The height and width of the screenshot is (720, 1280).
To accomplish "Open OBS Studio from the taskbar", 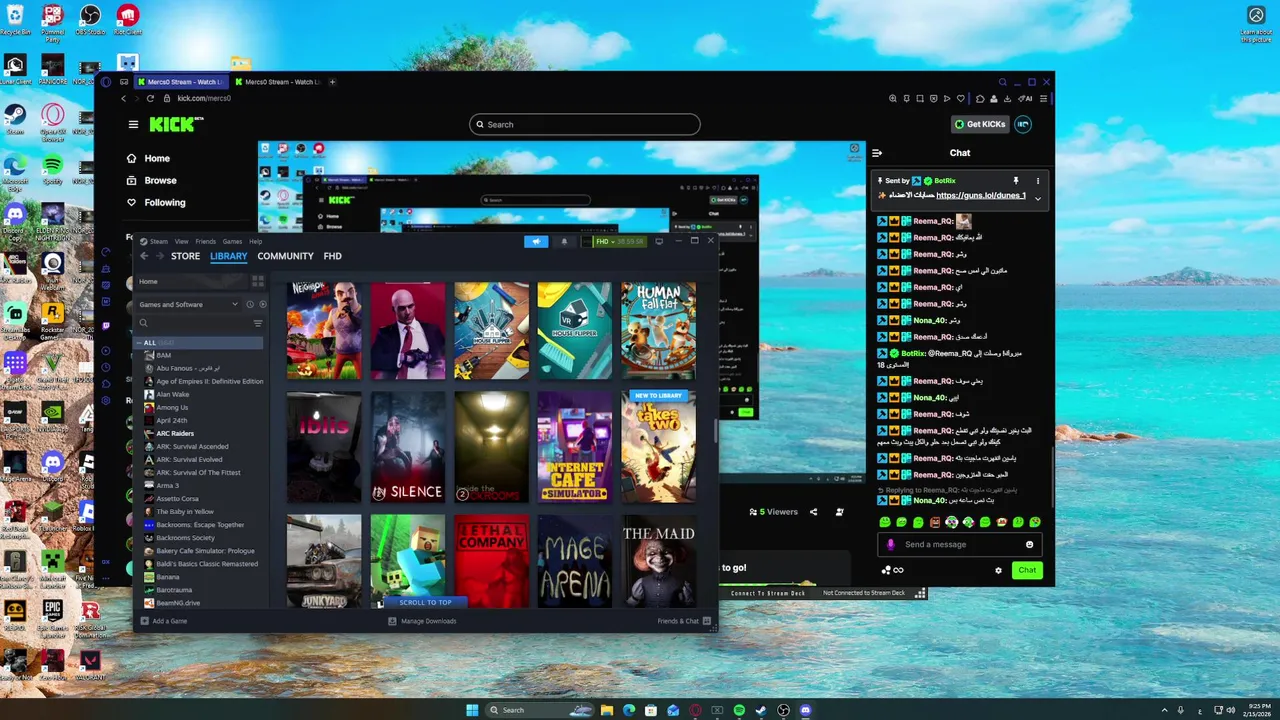I will coord(783,710).
